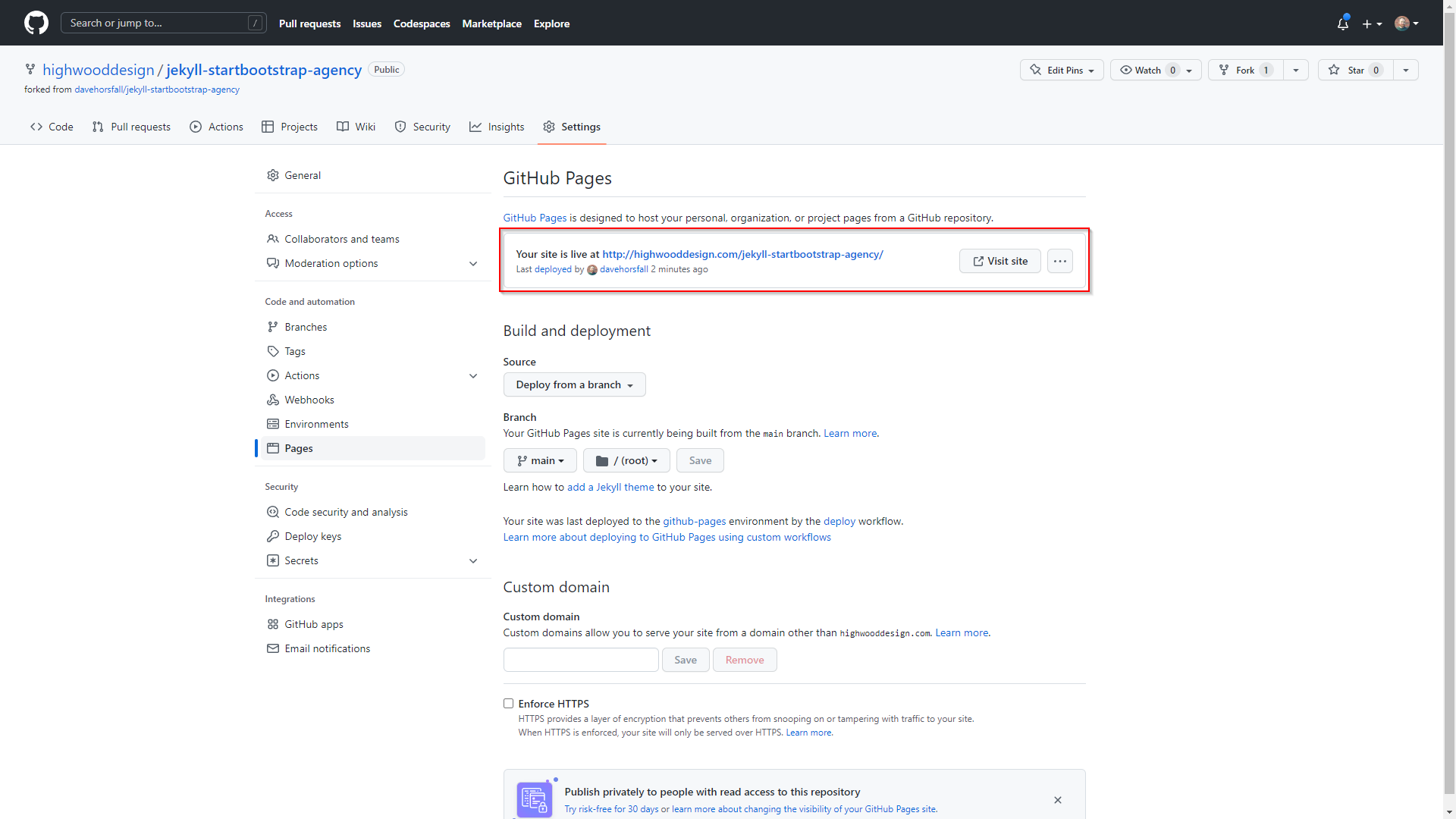Click the Custom domain text field

(580, 660)
